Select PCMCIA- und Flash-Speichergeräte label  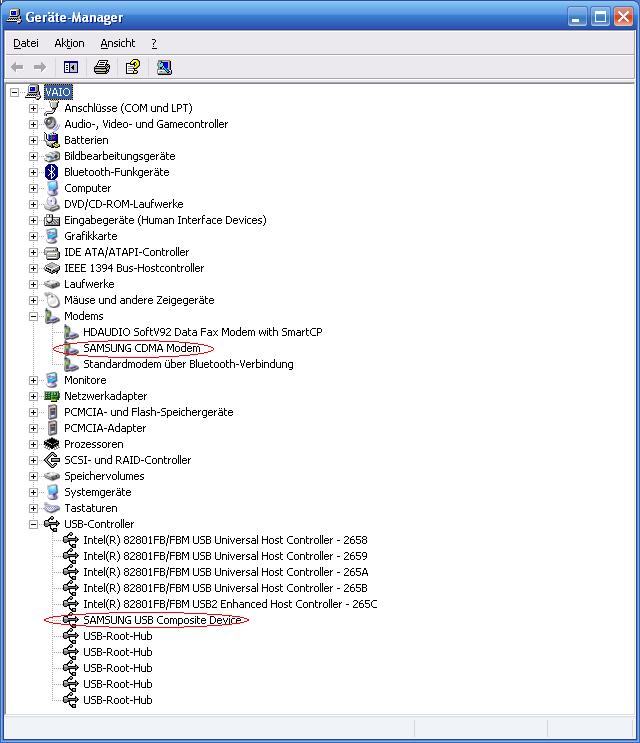tap(149, 412)
